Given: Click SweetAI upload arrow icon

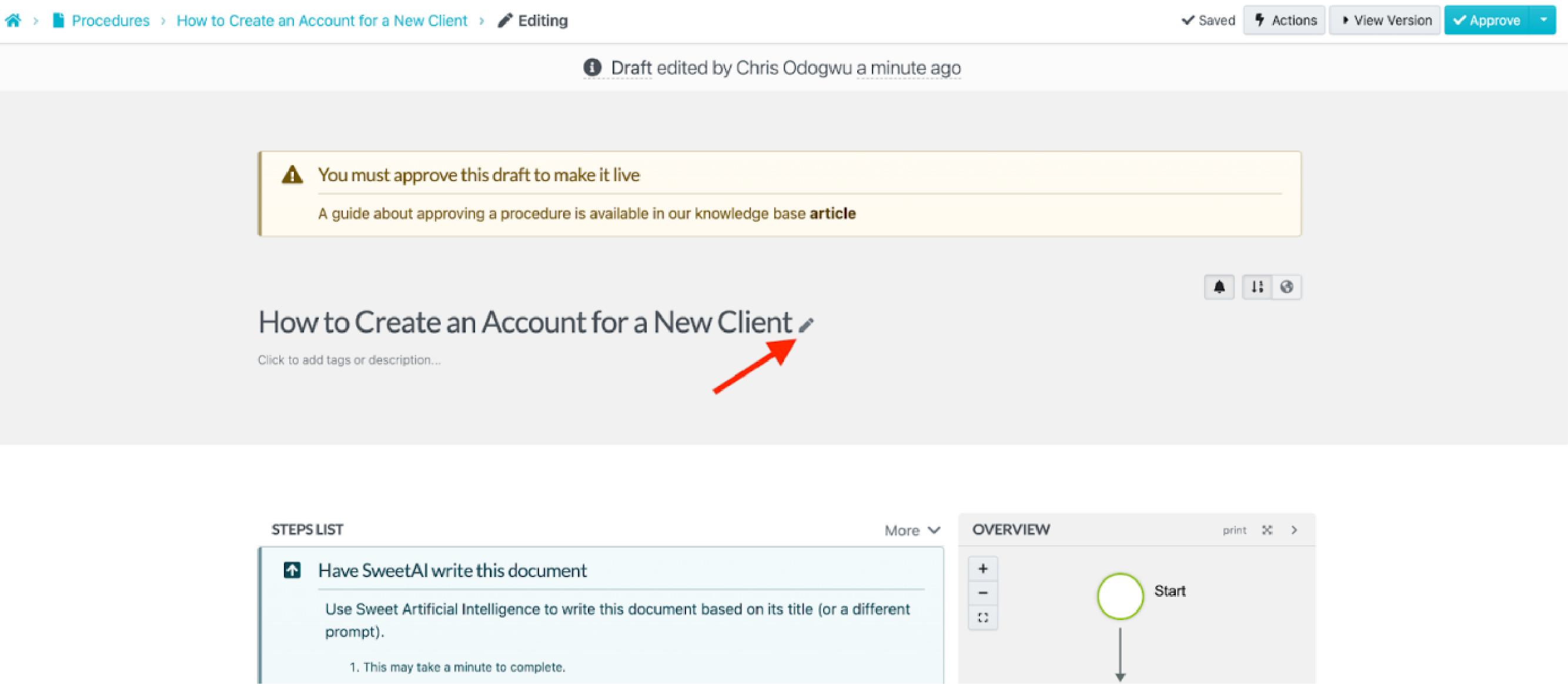Looking at the screenshot, I should coord(292,570).
